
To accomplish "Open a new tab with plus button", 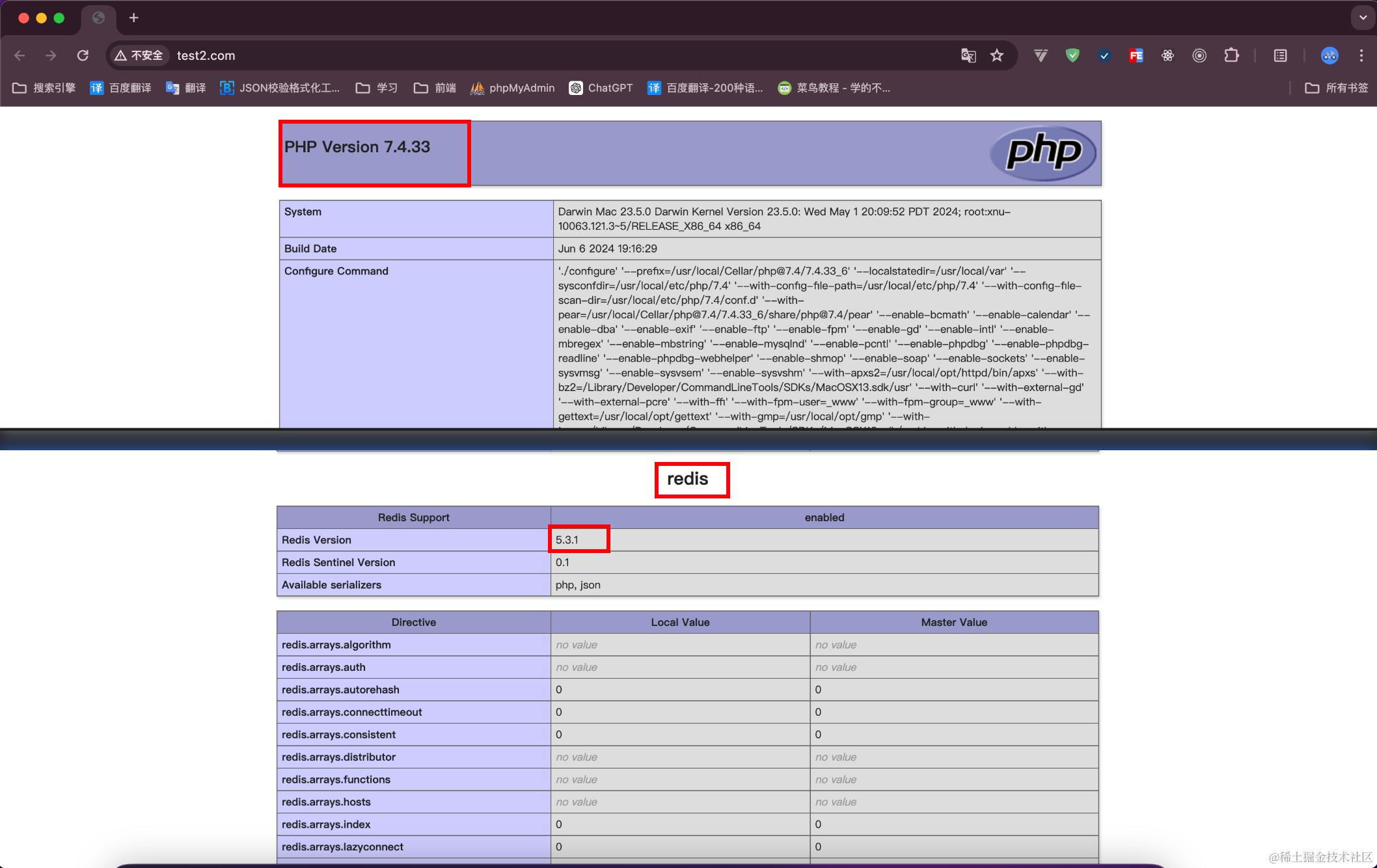I will pos(133,18).
